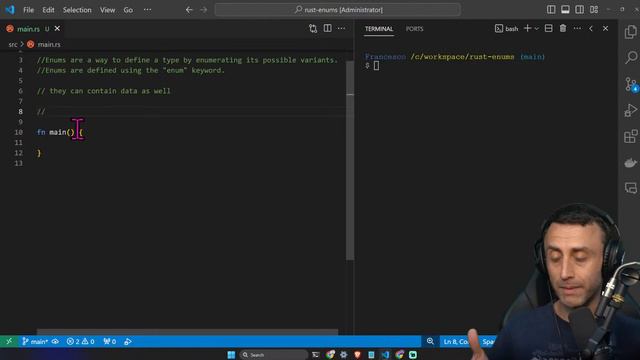Click the new terminal plus button
The image size is (640, 360).
(x=527, y=28)
